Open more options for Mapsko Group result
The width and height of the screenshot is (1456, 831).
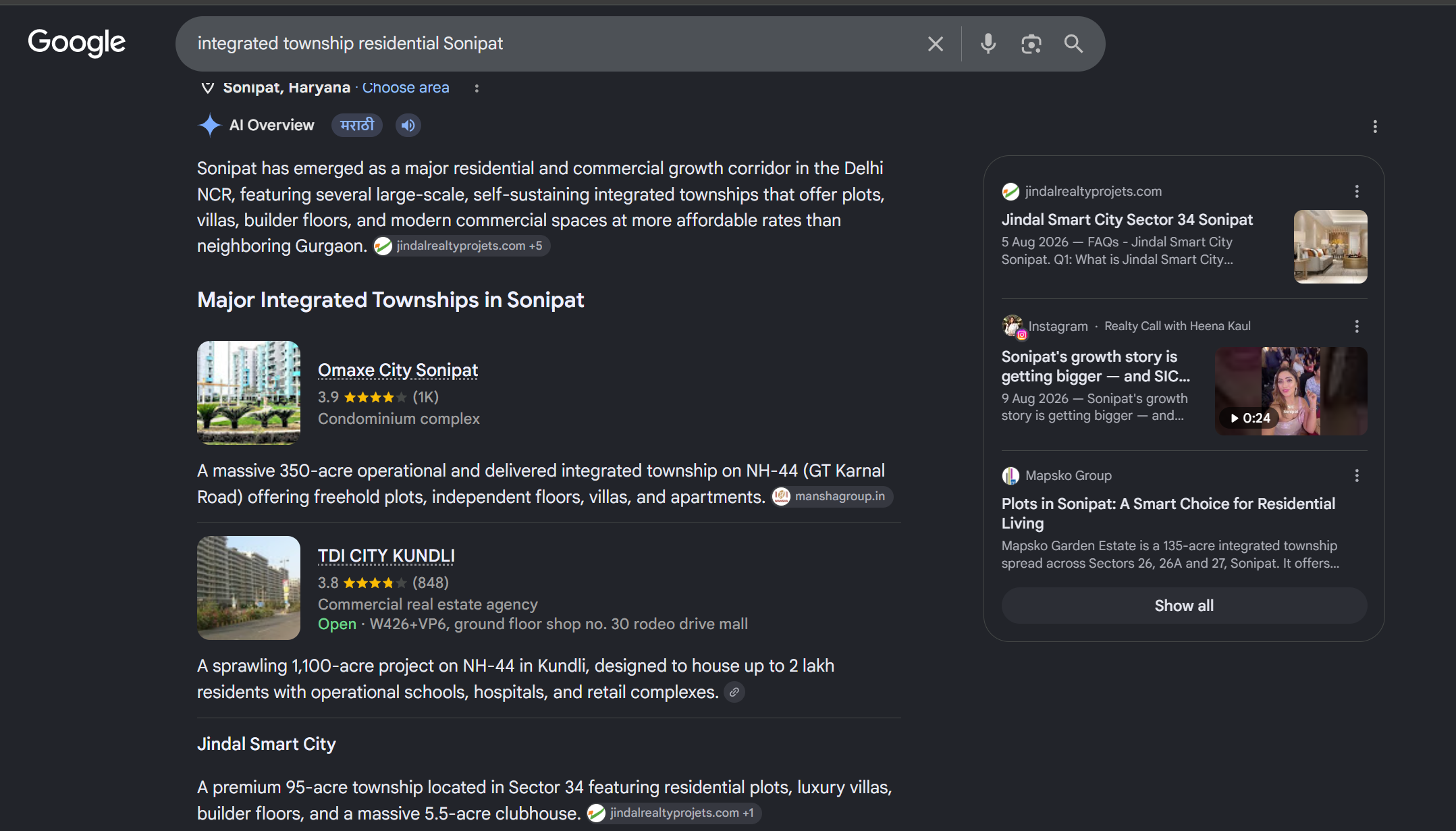pyautogui.click(x=1357, y=476)
